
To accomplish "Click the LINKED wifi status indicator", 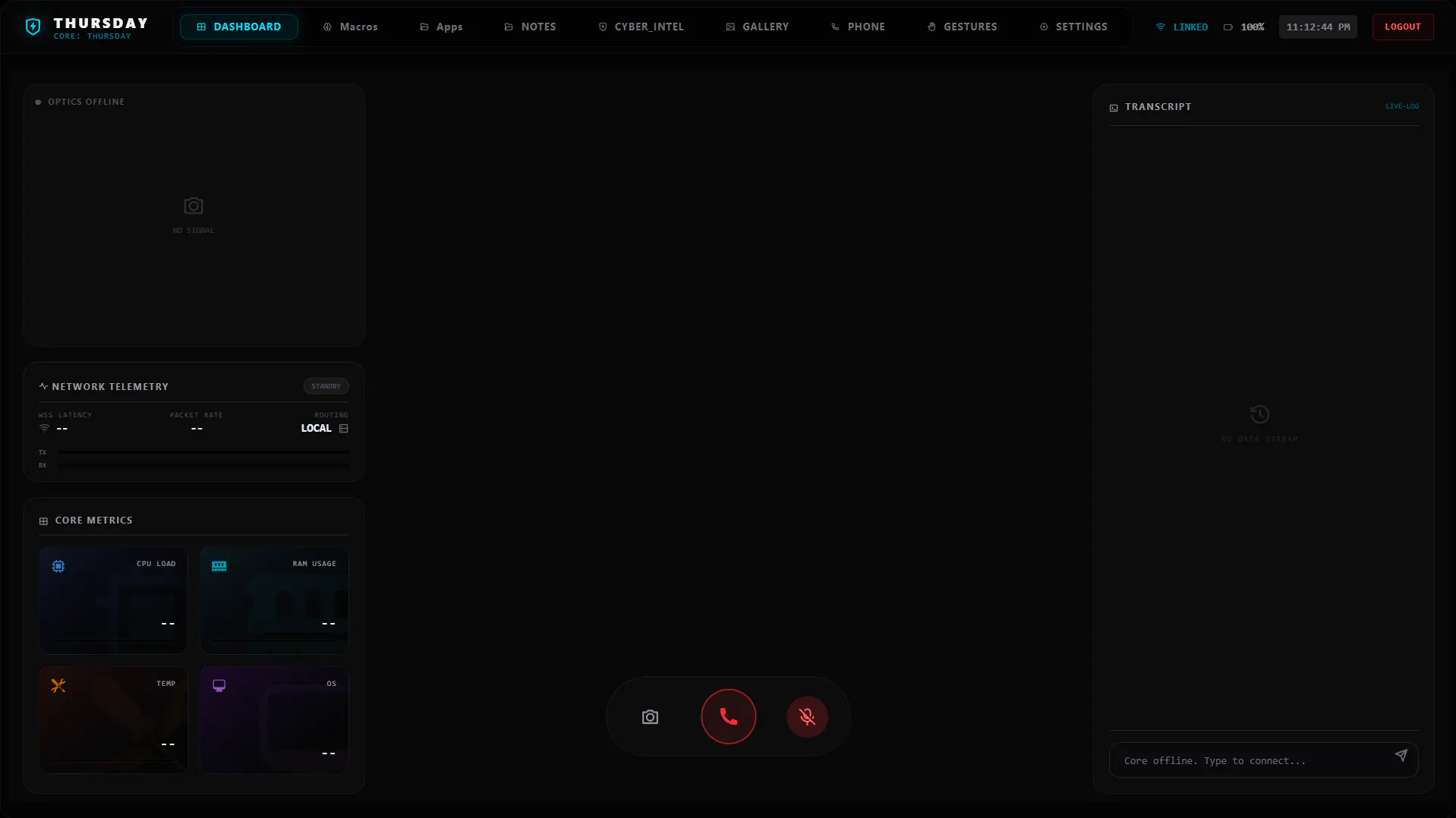I will pos(1181,27).
